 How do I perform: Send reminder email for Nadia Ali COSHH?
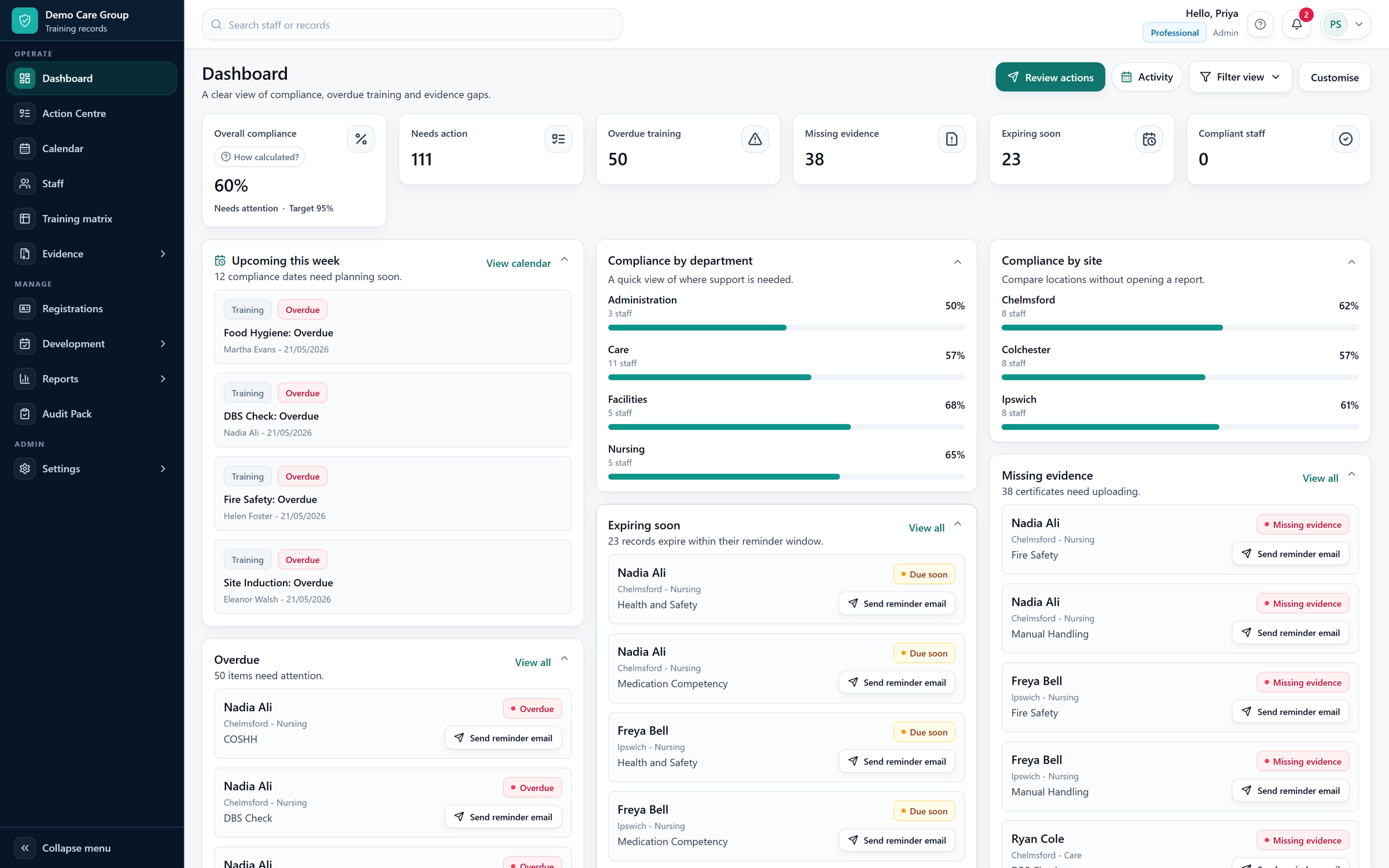[503, 738]
